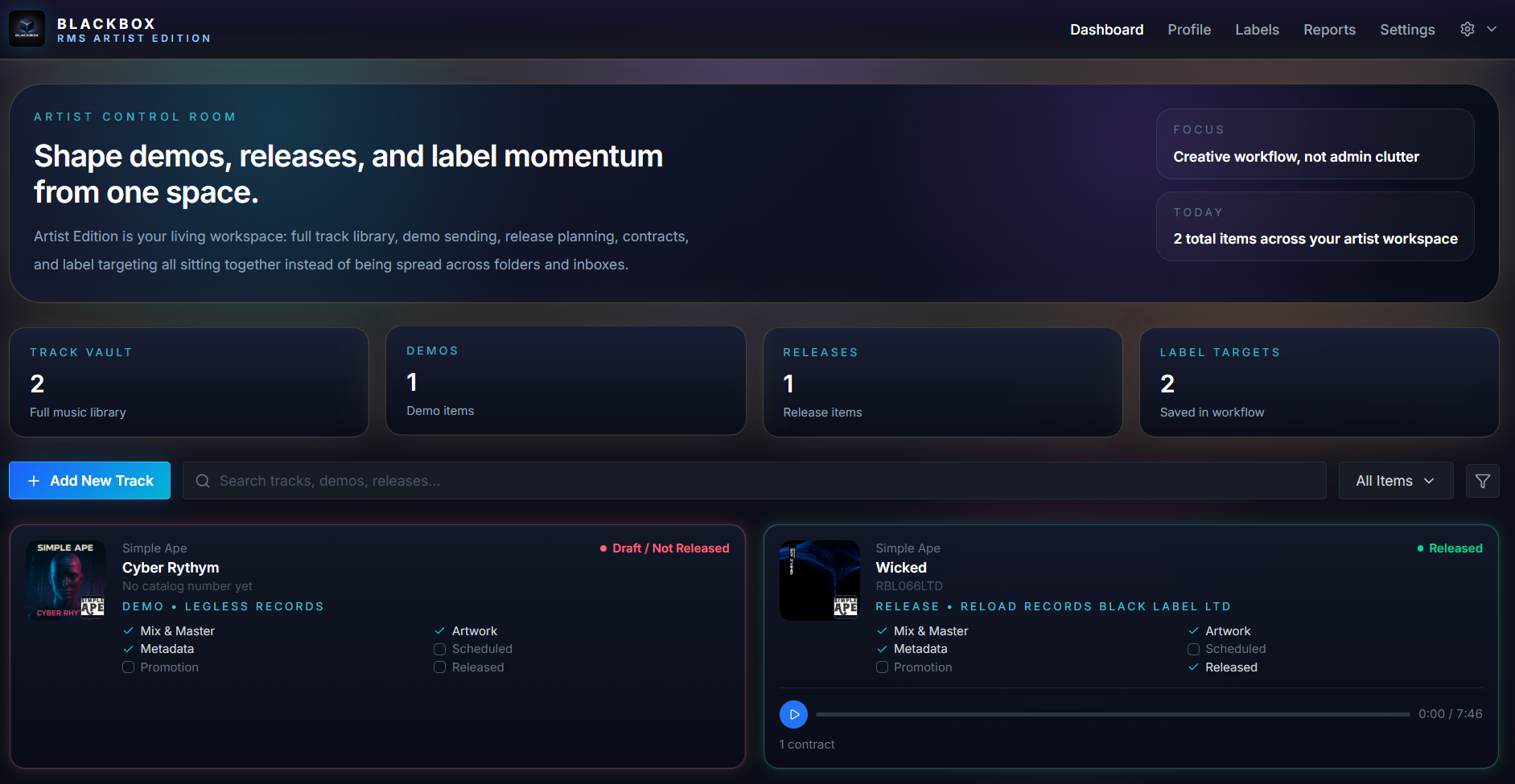Open the Profile page
Viewport: 1515px width, 784px height.
tap(1189, 29)
